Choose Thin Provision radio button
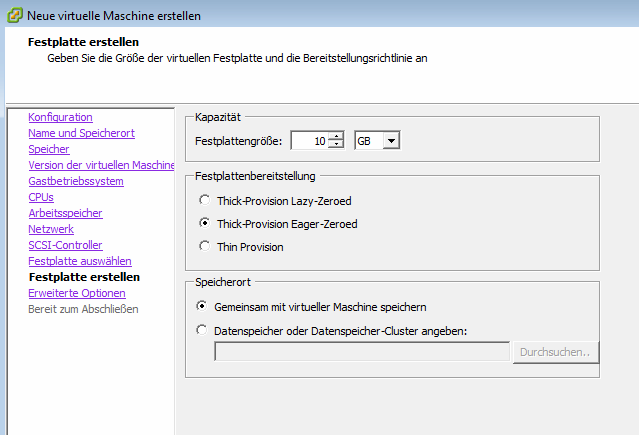 (x=205, y=246)
